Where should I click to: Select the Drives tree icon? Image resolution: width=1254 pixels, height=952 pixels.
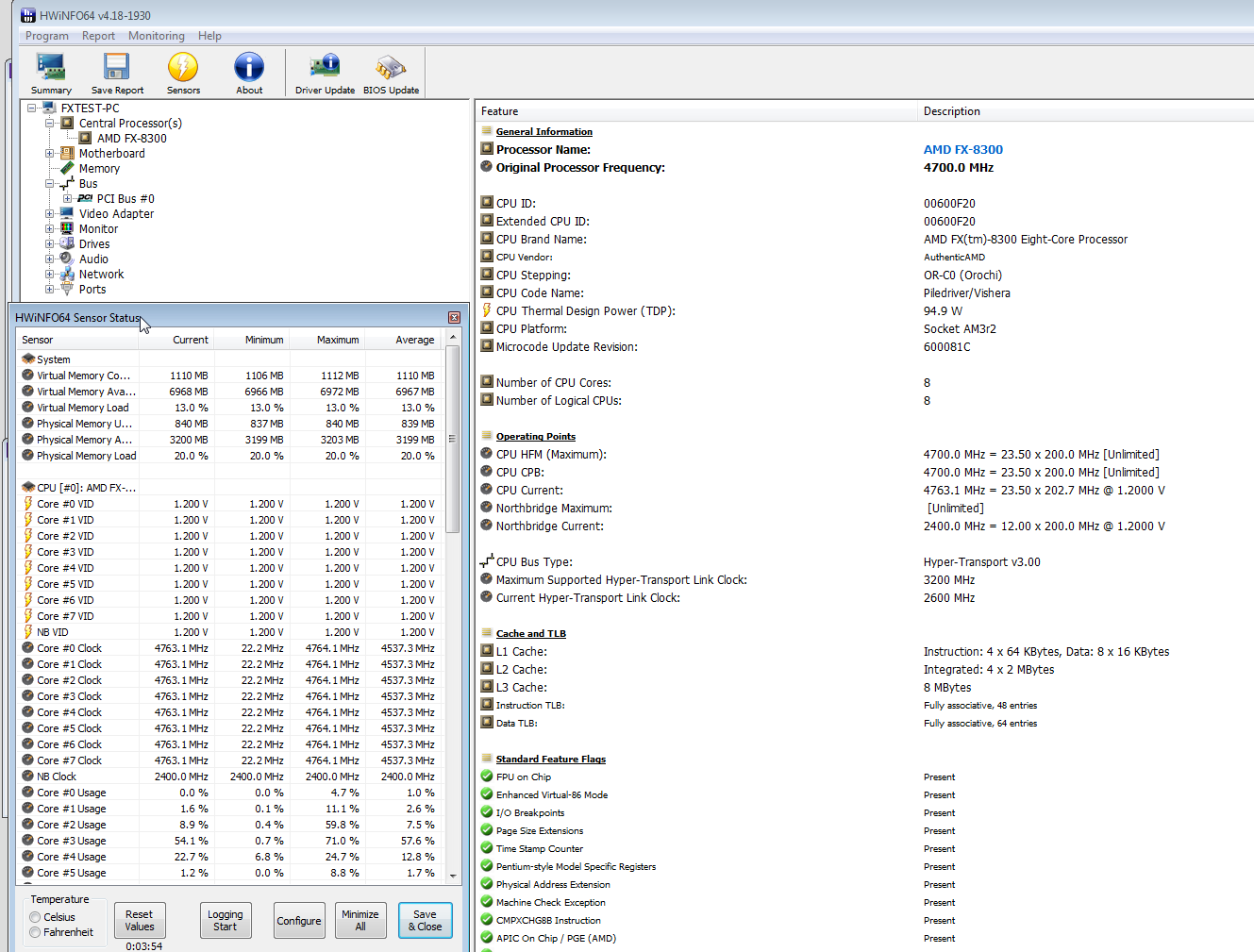tap(67, 243)
